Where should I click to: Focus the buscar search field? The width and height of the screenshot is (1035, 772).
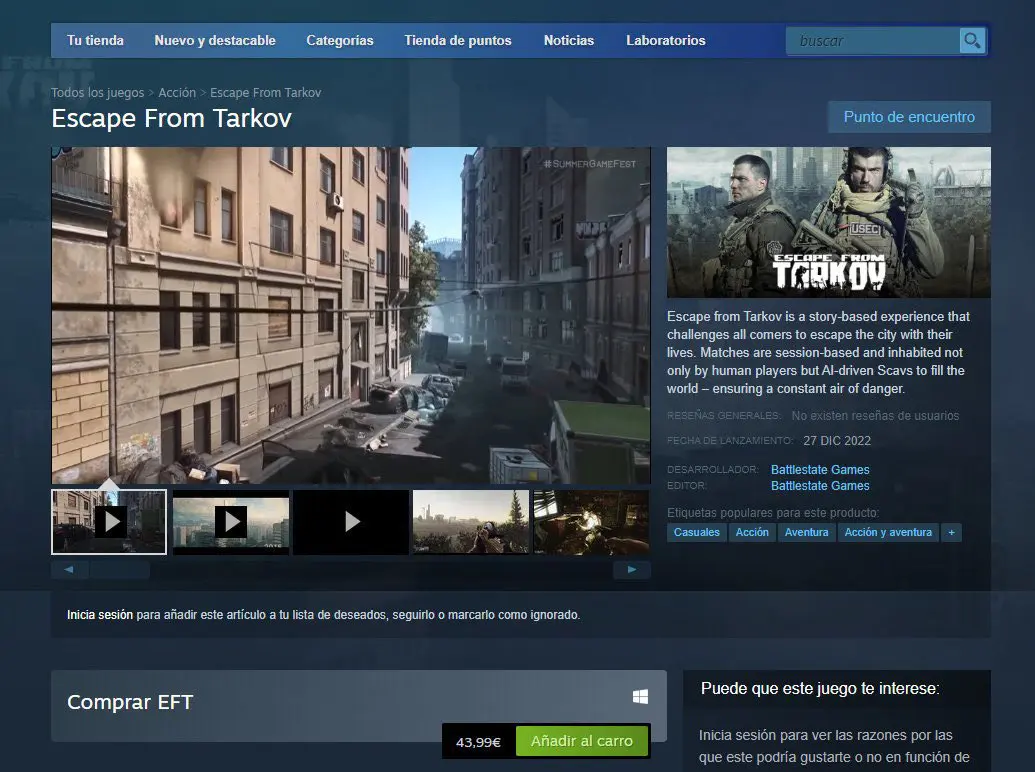pos(873,41)
